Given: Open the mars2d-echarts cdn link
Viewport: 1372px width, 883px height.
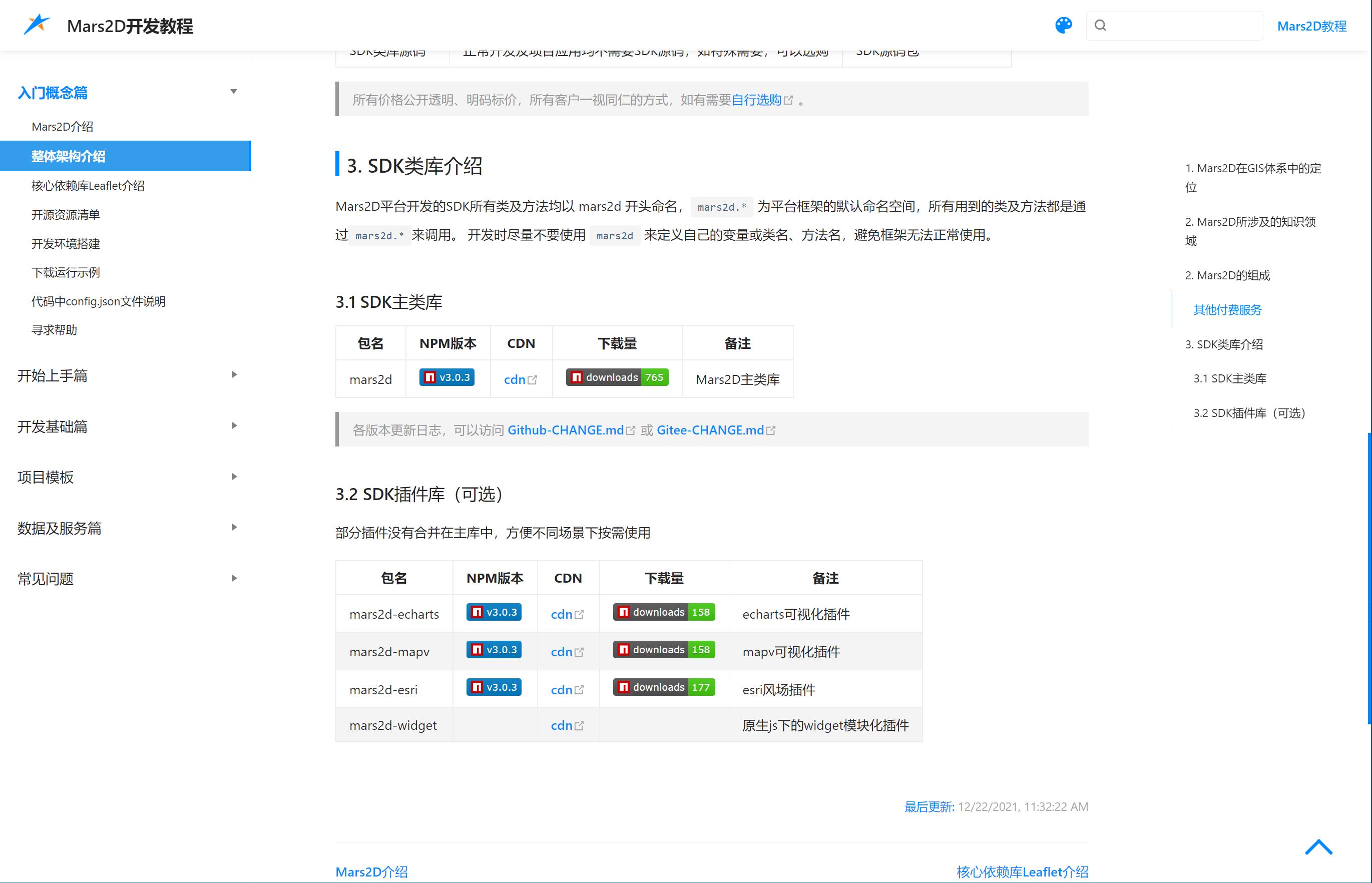Looking at the screenshot, I should tap(567, 614).
